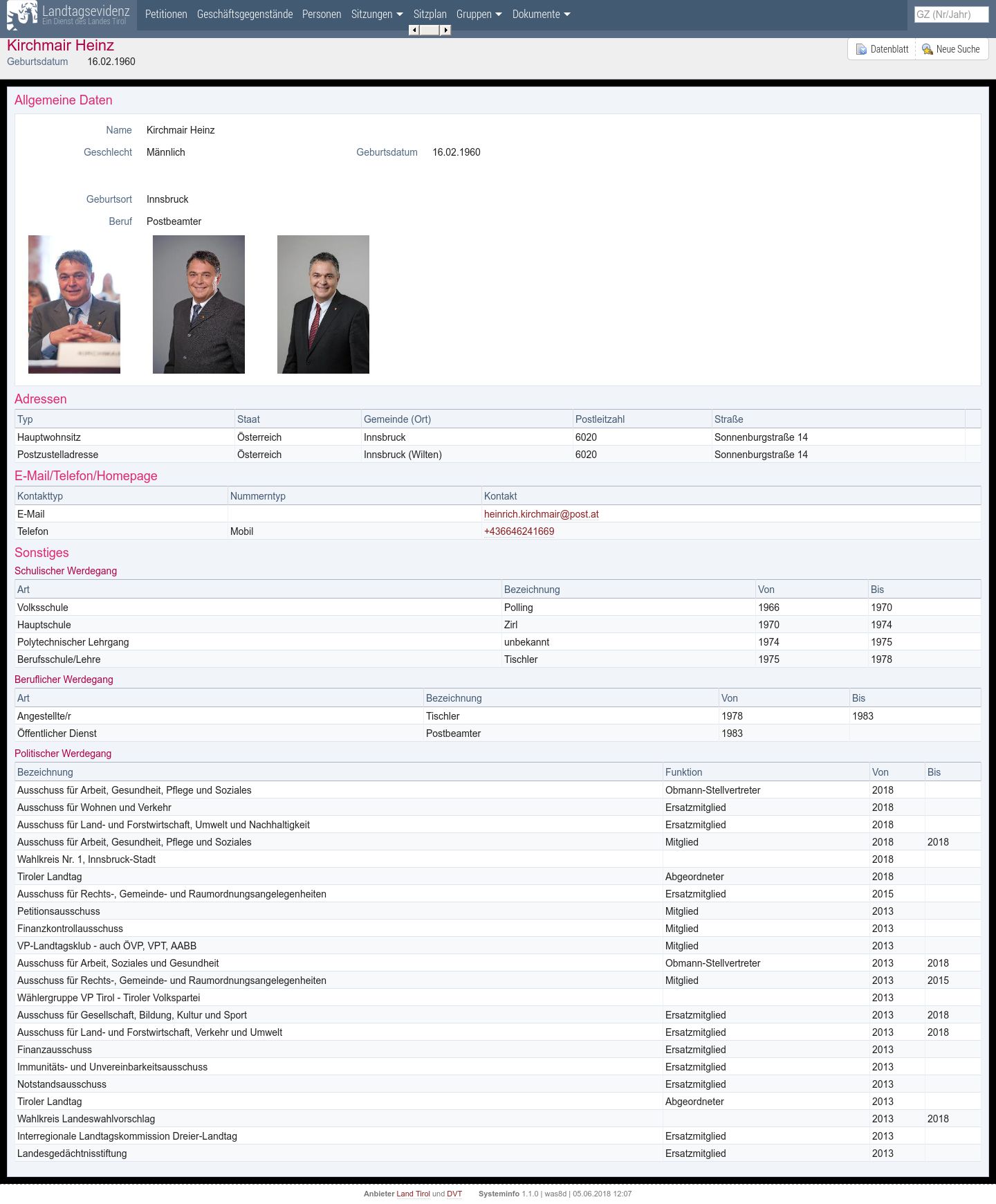
Task: Select the Wahlkreis Landeswahlvorschlag row
Action: coord(498,1119)
